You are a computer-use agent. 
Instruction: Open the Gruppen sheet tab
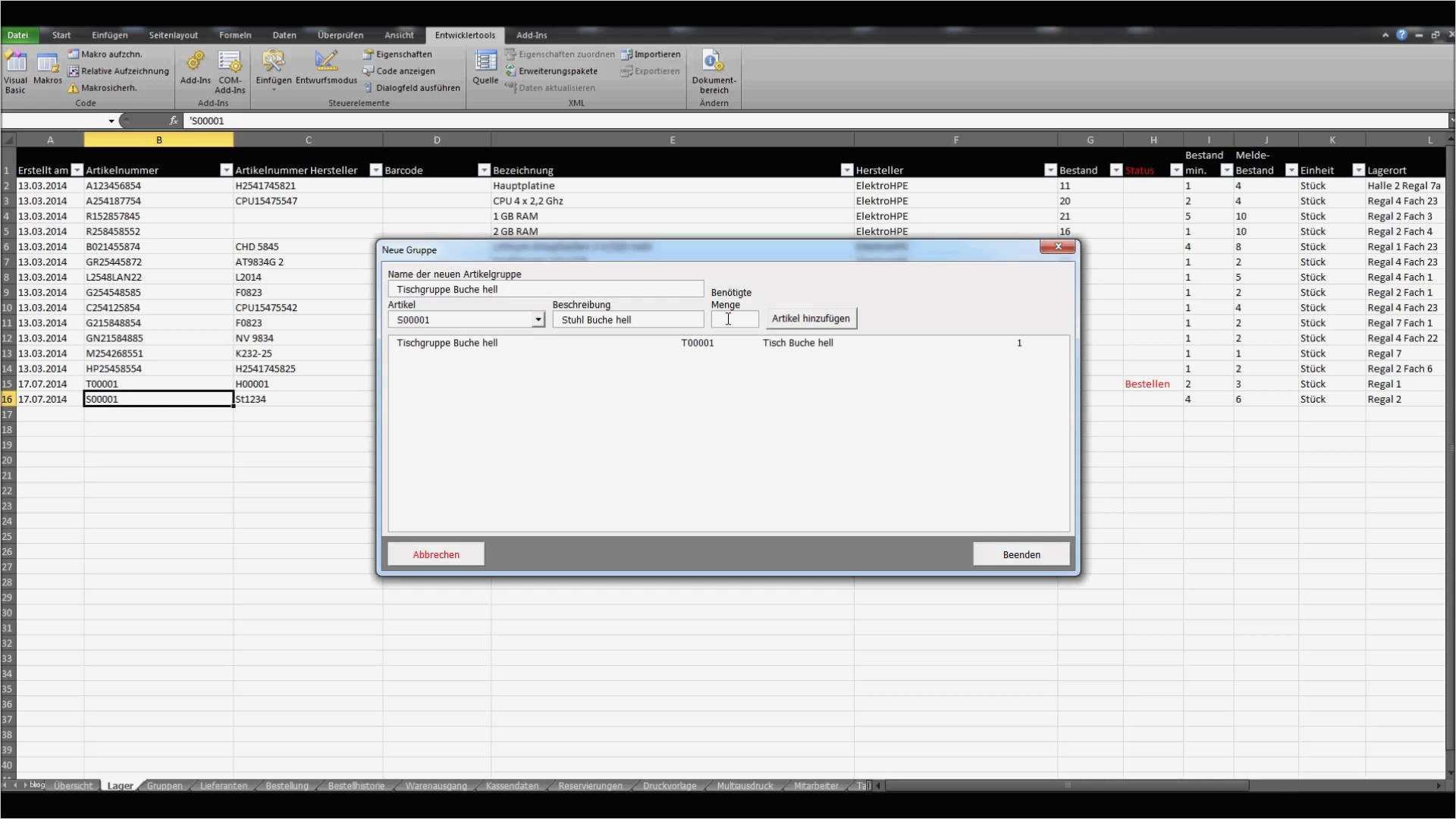[165, 786]
